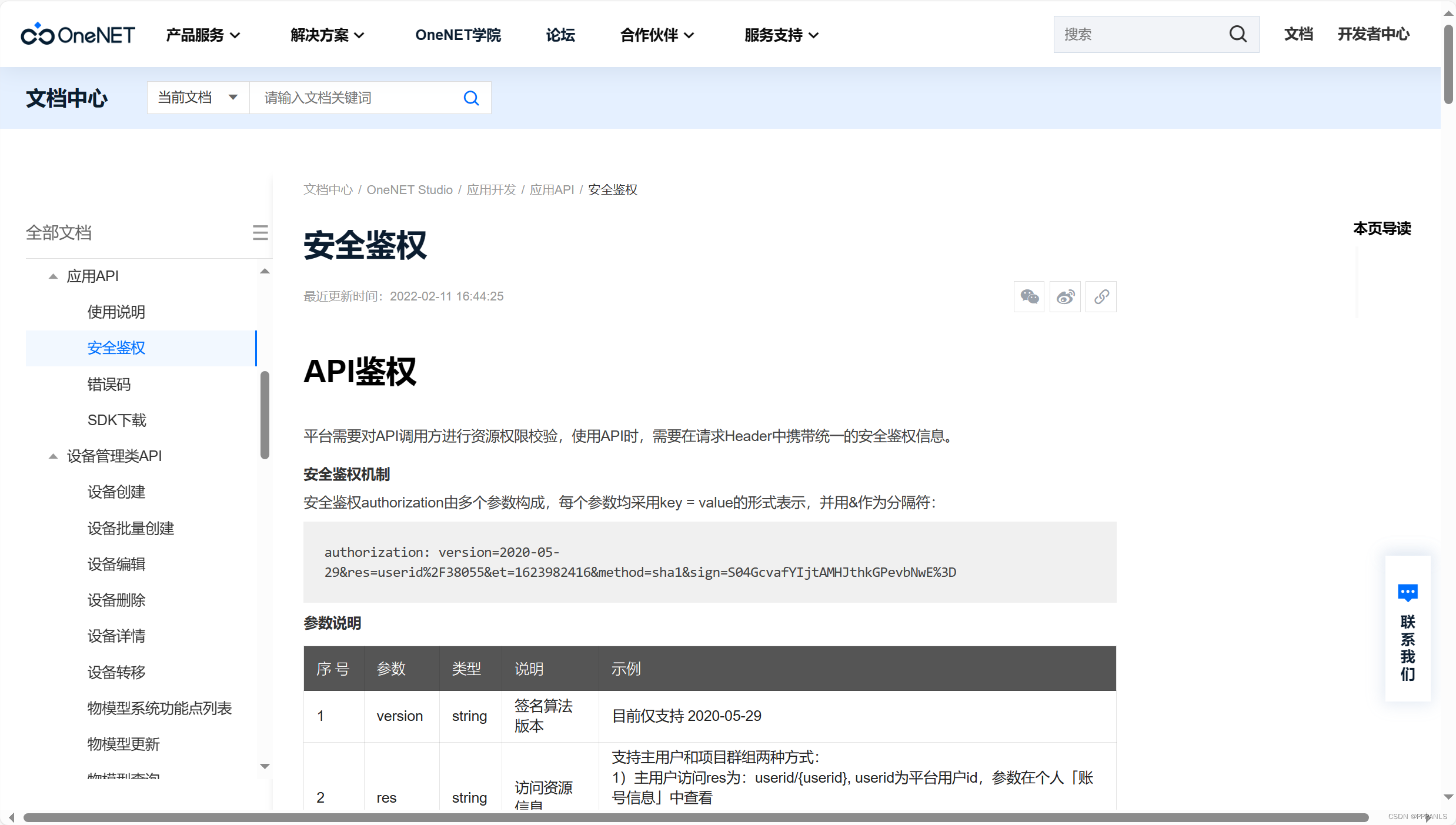Image resolution: width=1456 pixels, height=825 pixels.
Task: Open the 当前文档 dropdown selector
Action: pyautogui.click(x=198, y=97)
